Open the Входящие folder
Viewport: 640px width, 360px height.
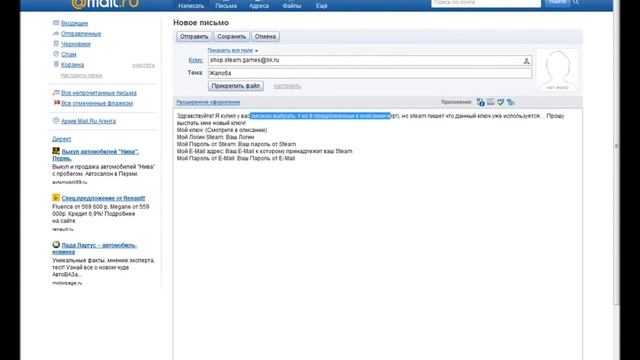74,23
